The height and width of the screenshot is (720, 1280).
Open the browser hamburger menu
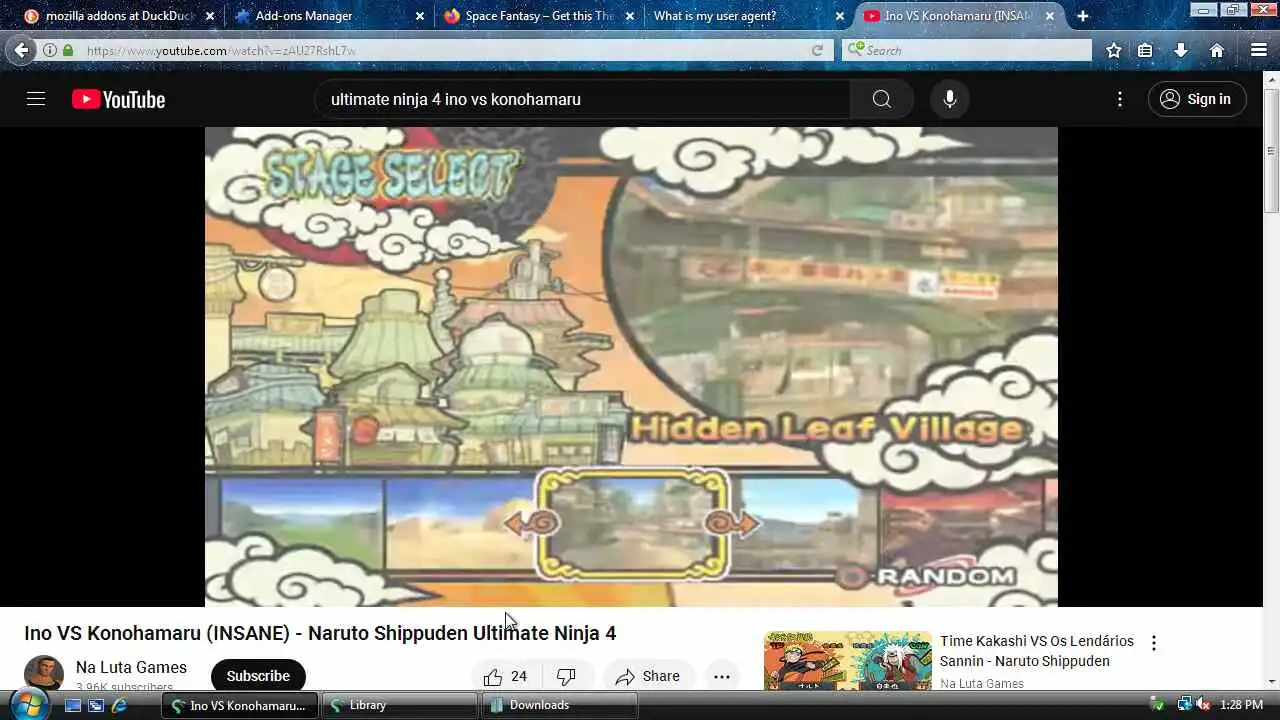point(1259,50)
